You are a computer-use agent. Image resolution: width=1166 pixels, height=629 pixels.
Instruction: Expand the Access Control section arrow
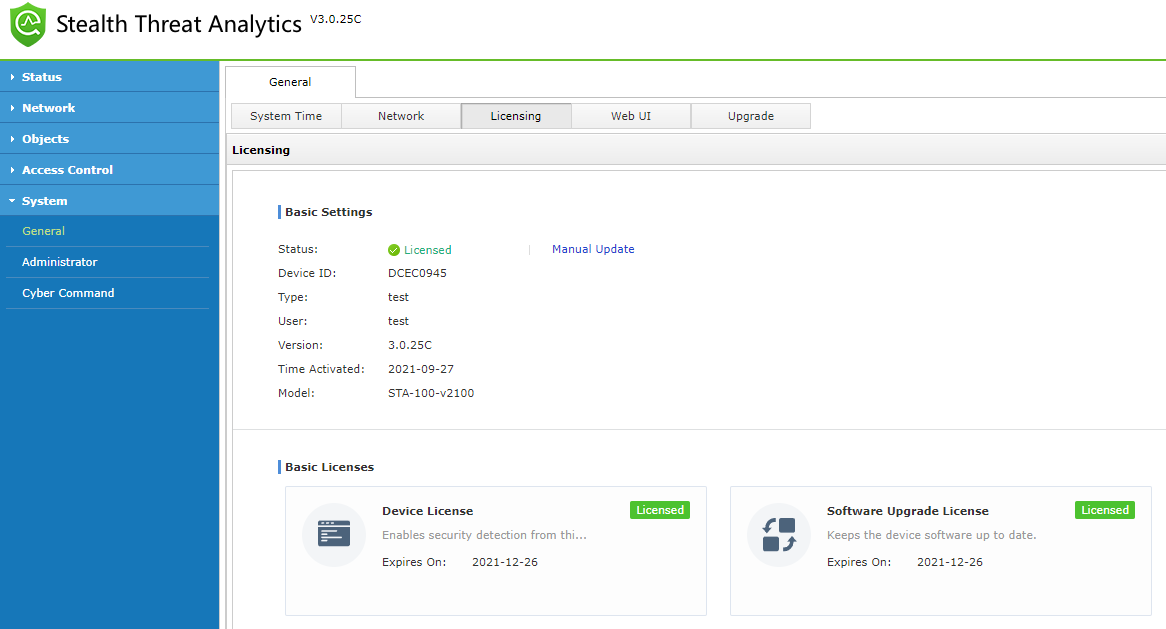point(12,170)
